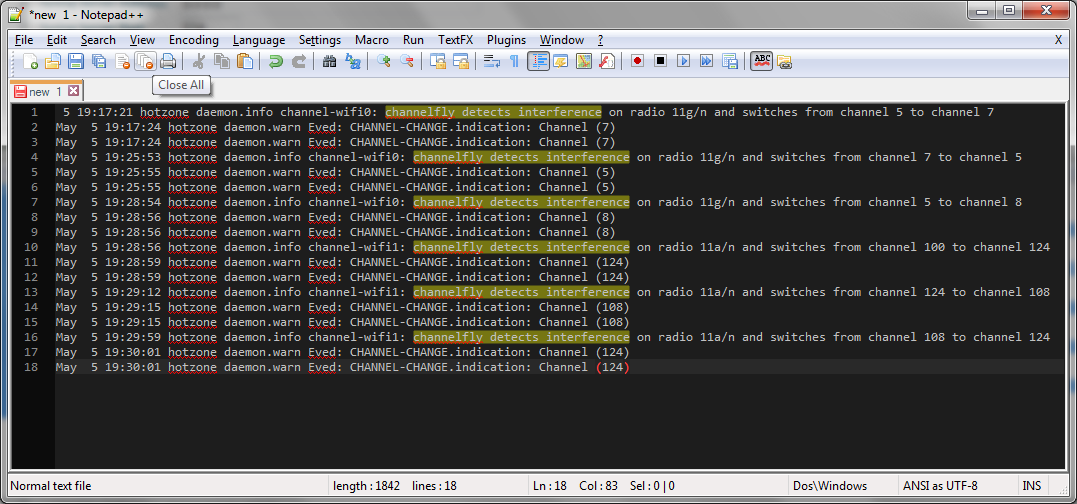Open the document map toolbar icon
This screenshot has width=1077, height=504.
tap(584, 62)
